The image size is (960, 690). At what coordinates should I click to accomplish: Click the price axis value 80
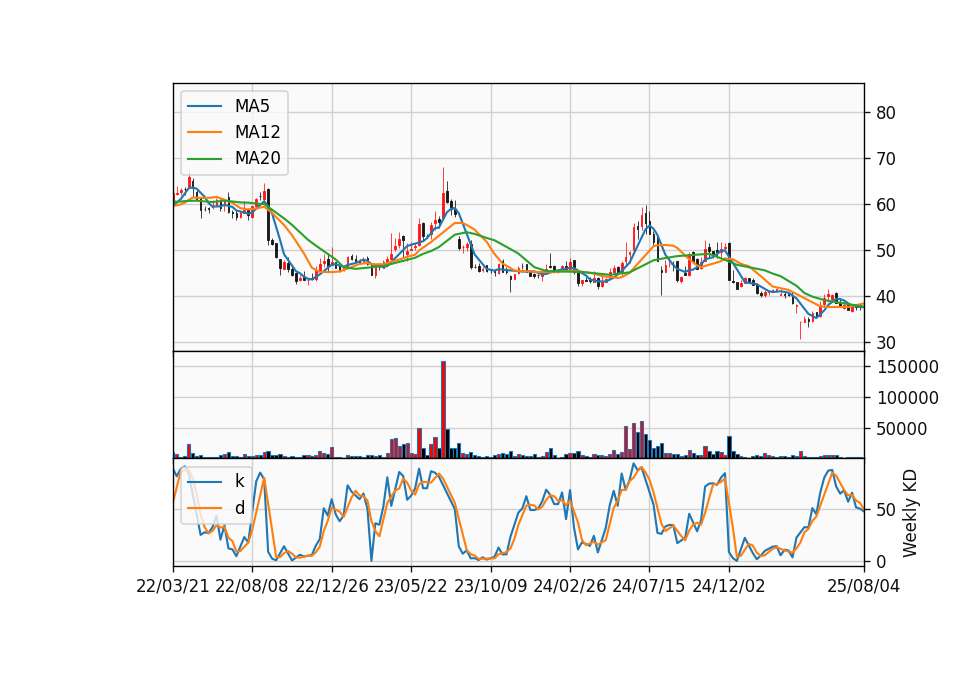point(886,113)
